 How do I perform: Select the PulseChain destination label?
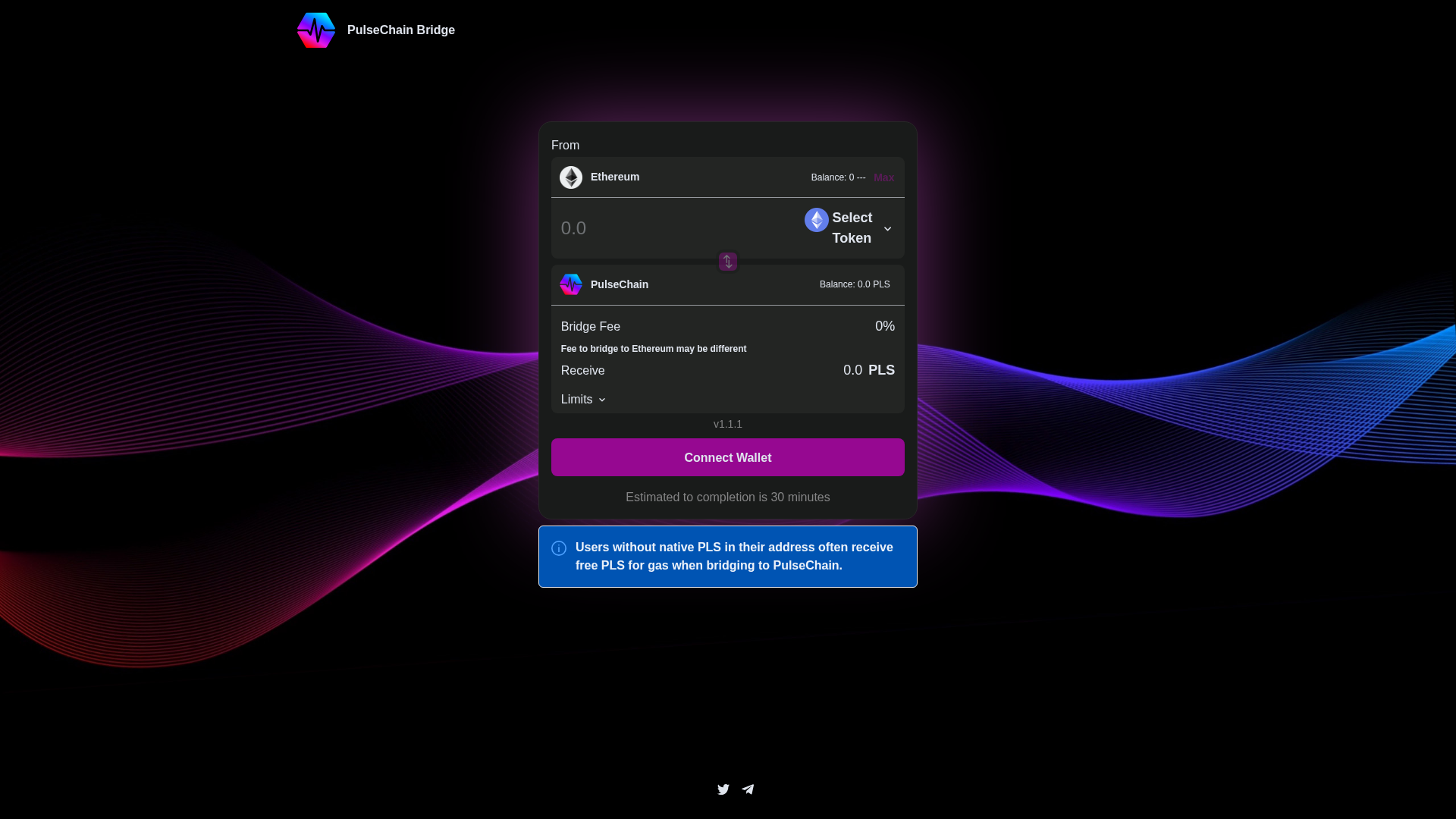pyautogui.click(x=619, y=284)
